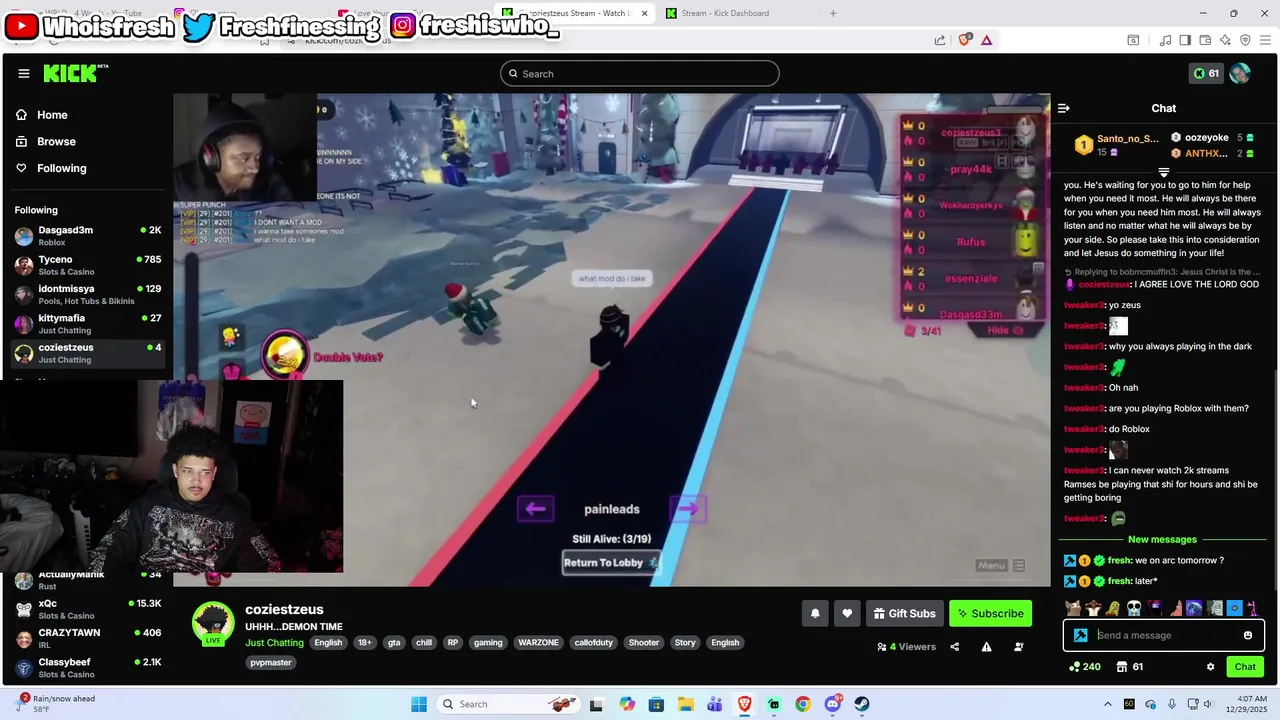Open the user profile avatar menu
Image resolution: width=1280 pixels, height=720 pixels.
(x=1240, y=73)
